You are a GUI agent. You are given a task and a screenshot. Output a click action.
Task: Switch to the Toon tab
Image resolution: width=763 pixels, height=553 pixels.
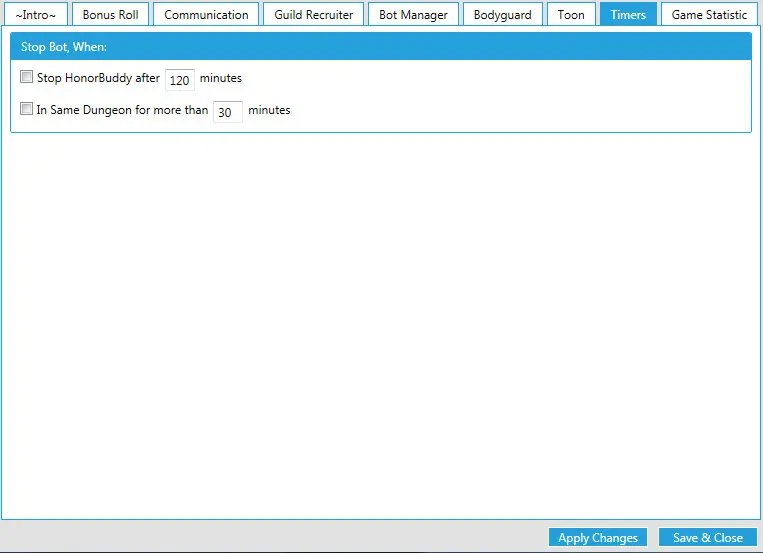click(571, 14)
